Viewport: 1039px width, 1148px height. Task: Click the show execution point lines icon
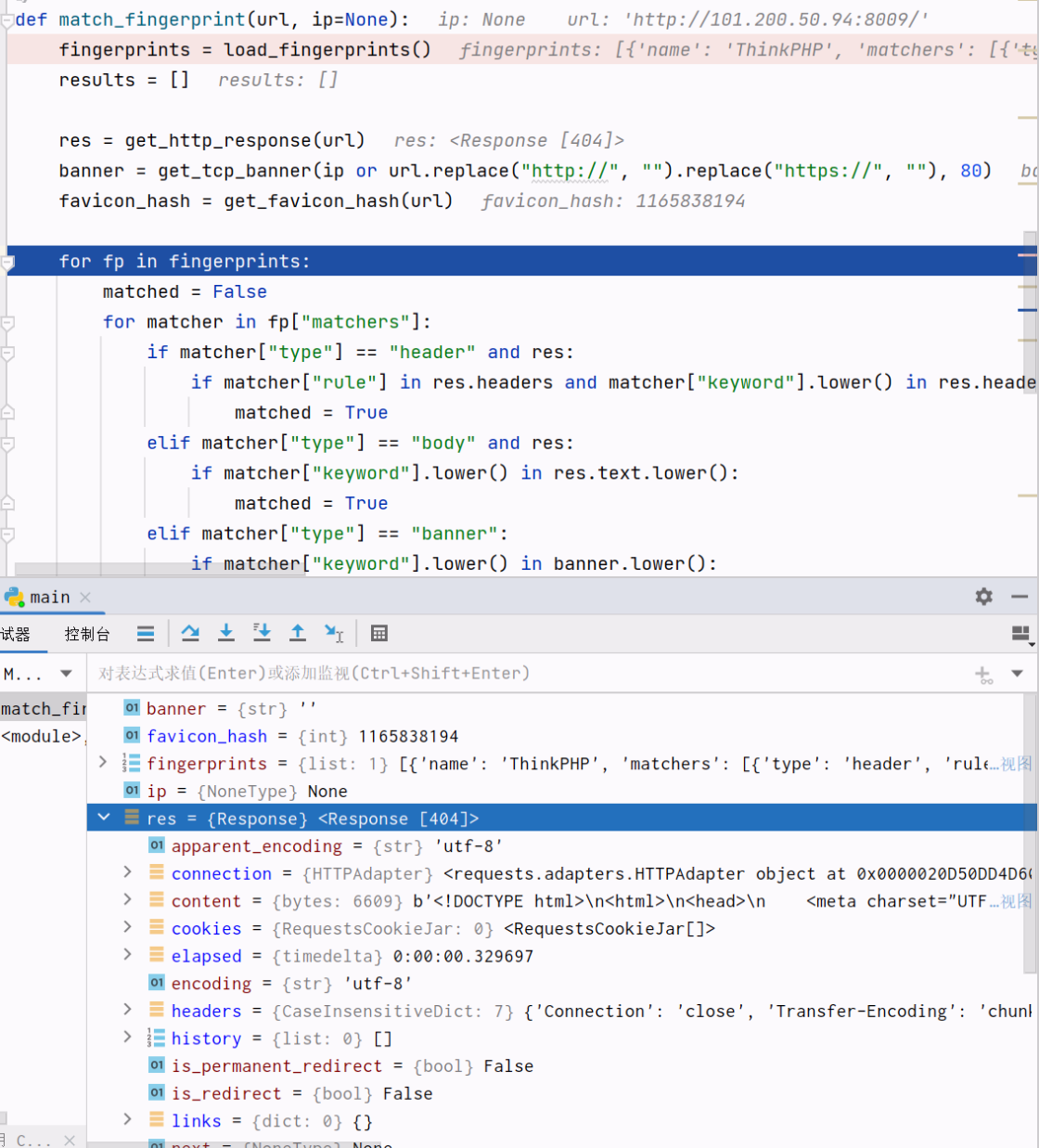point(146,633)
